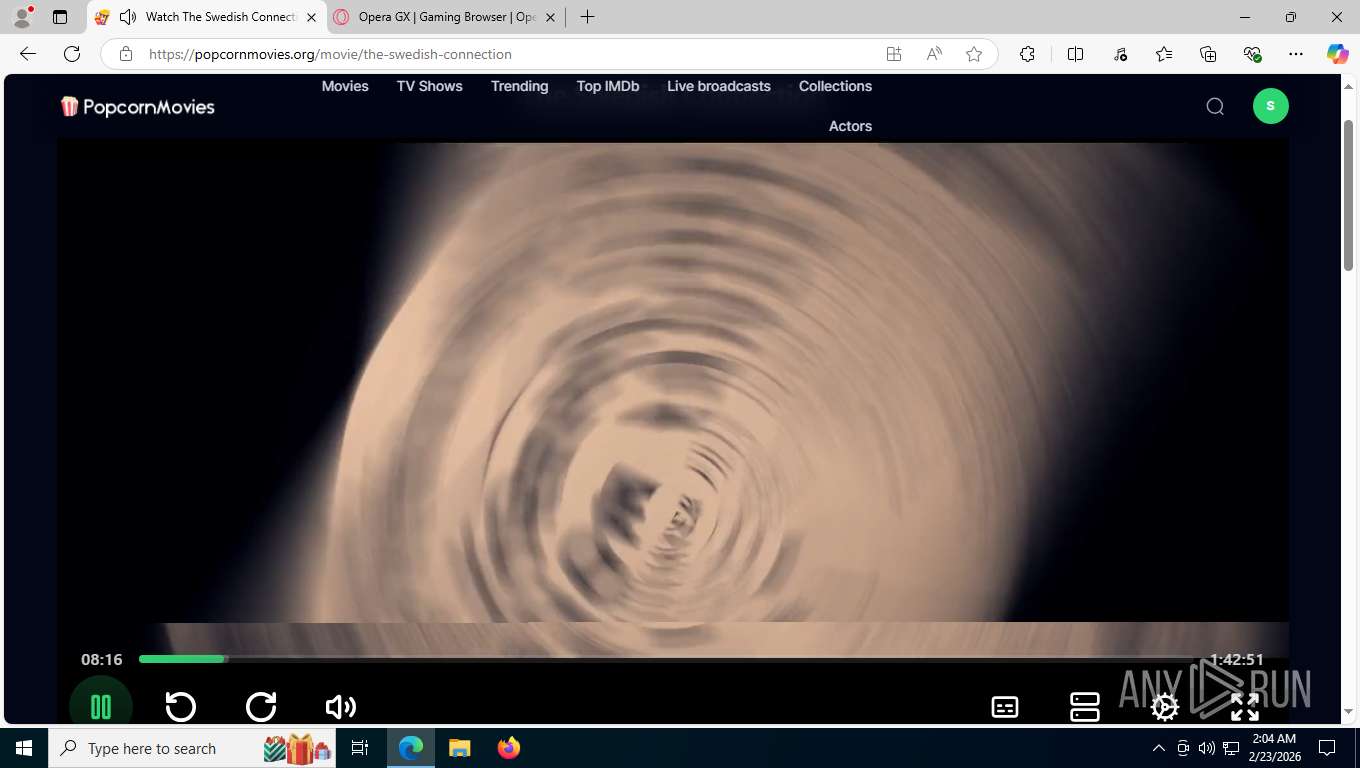Open the Movies menu

345,86
